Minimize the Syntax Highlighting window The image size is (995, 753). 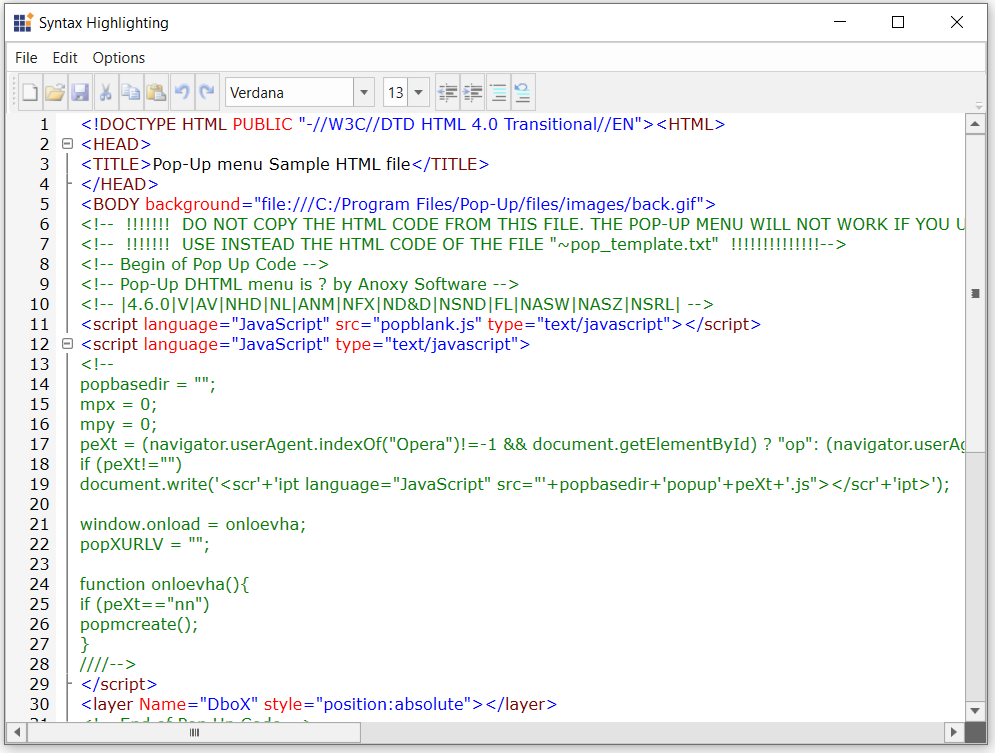click(840, 22)
